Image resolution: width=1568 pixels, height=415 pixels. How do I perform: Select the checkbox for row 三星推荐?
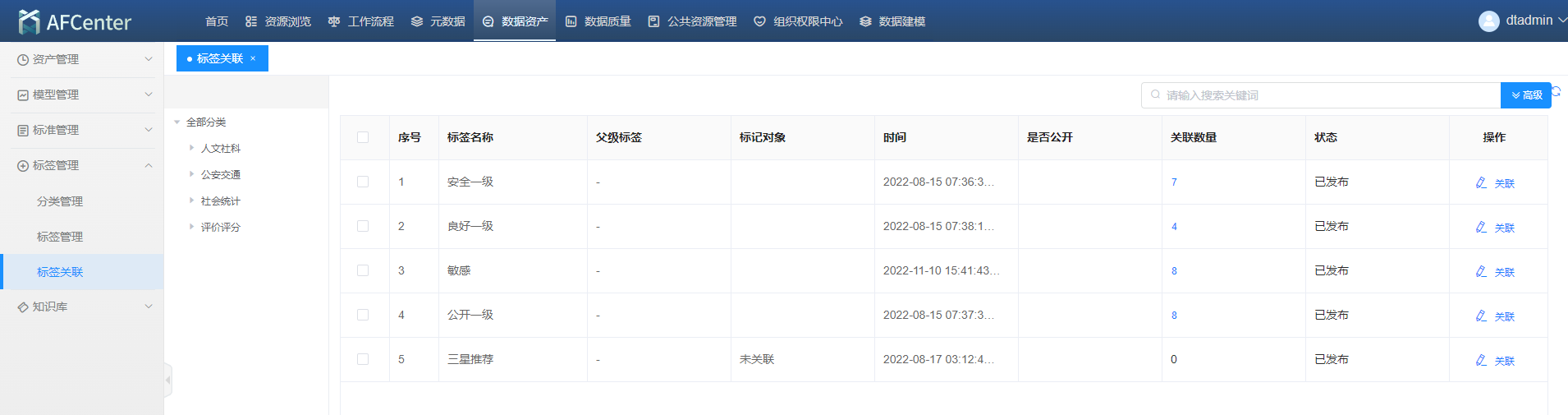click(363, 359)
